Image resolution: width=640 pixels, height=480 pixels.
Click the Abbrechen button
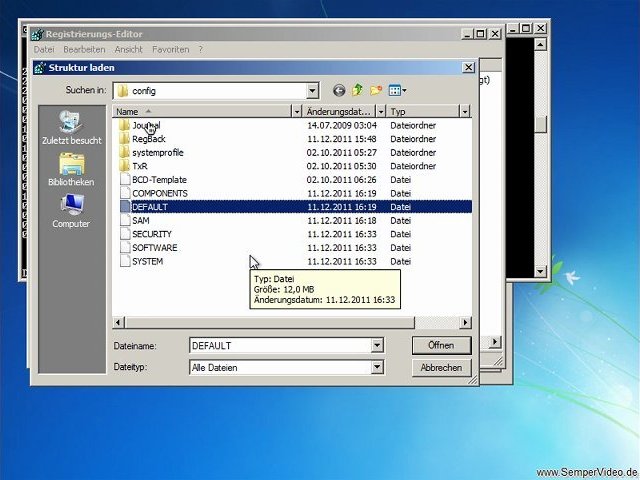[x=441, y=367]
